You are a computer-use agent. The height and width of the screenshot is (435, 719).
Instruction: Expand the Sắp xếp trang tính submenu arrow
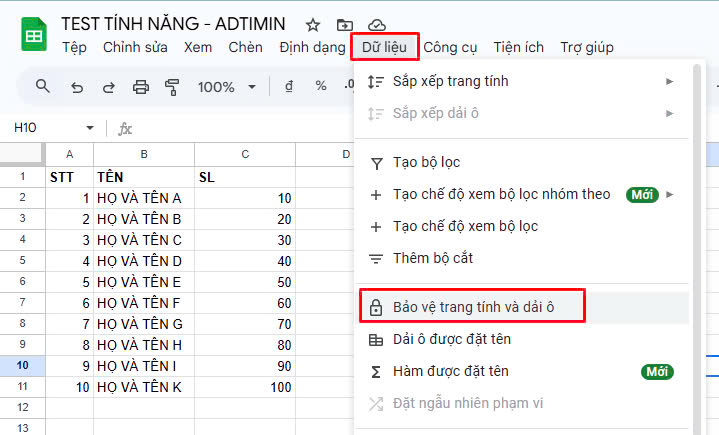(669, 82)
